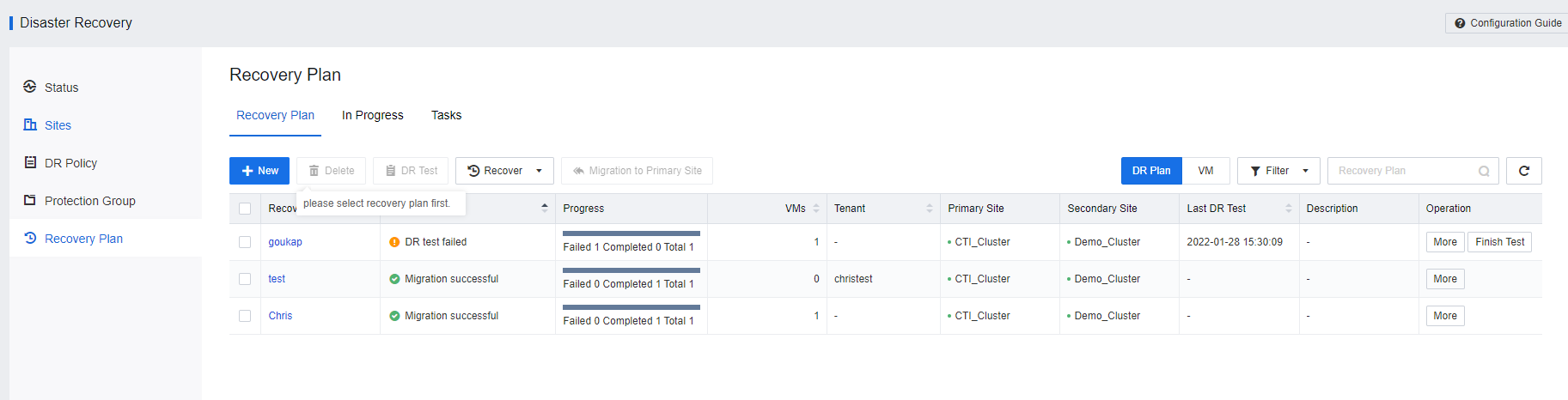The height and width of the screenshot is (400, 1568).
Task: Switch to the In Progress tab
Action: click(x=372, y=115)
